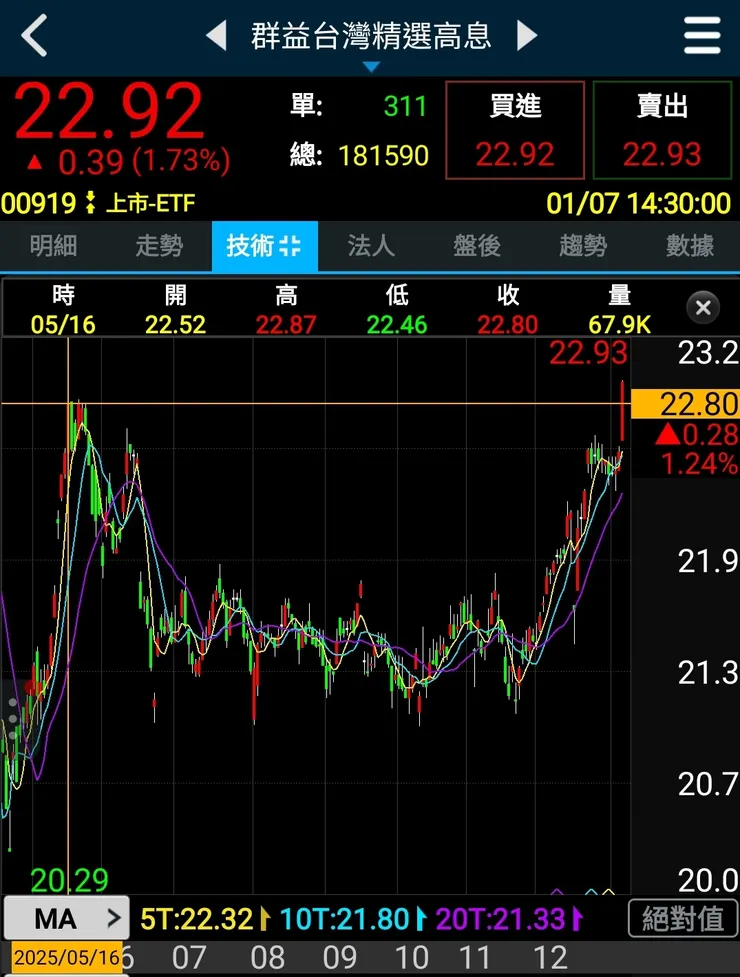Toggle the 絕對值 button
Viewport: 740px width, 977px height.
click(x=683, y=918)
